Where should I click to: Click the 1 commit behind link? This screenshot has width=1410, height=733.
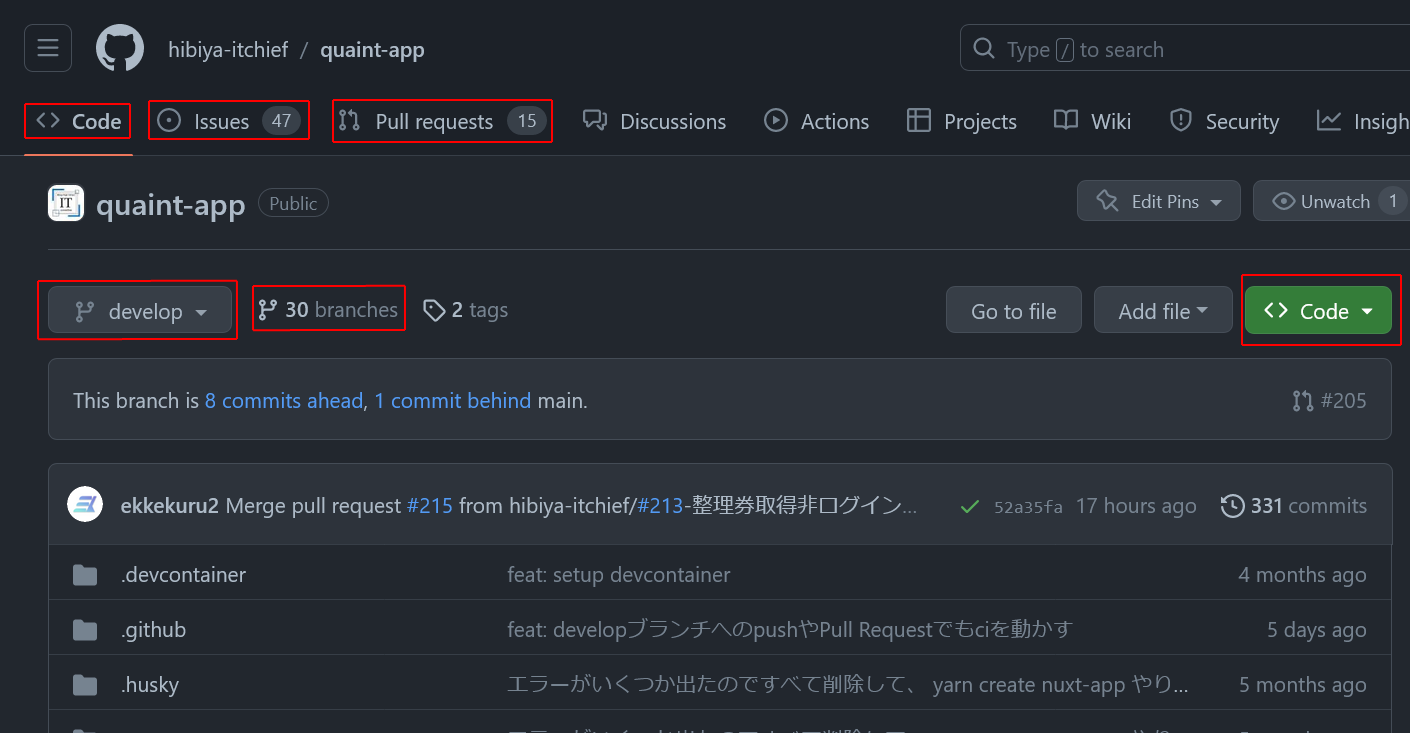point(453,401)
